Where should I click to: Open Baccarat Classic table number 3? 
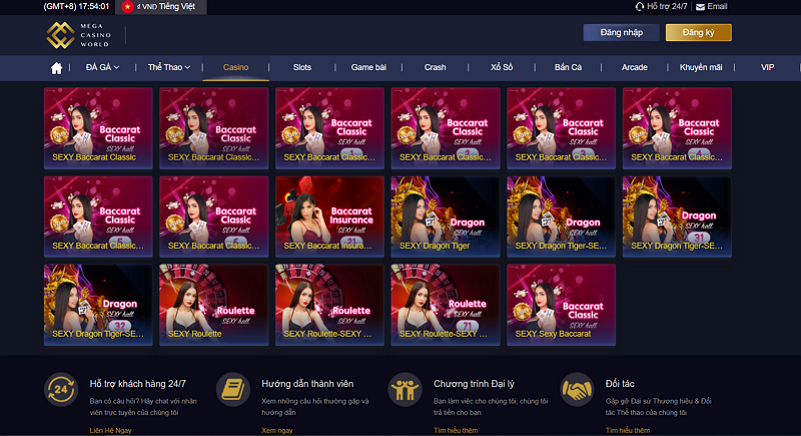pyautogui.click(x=561, y=128)
